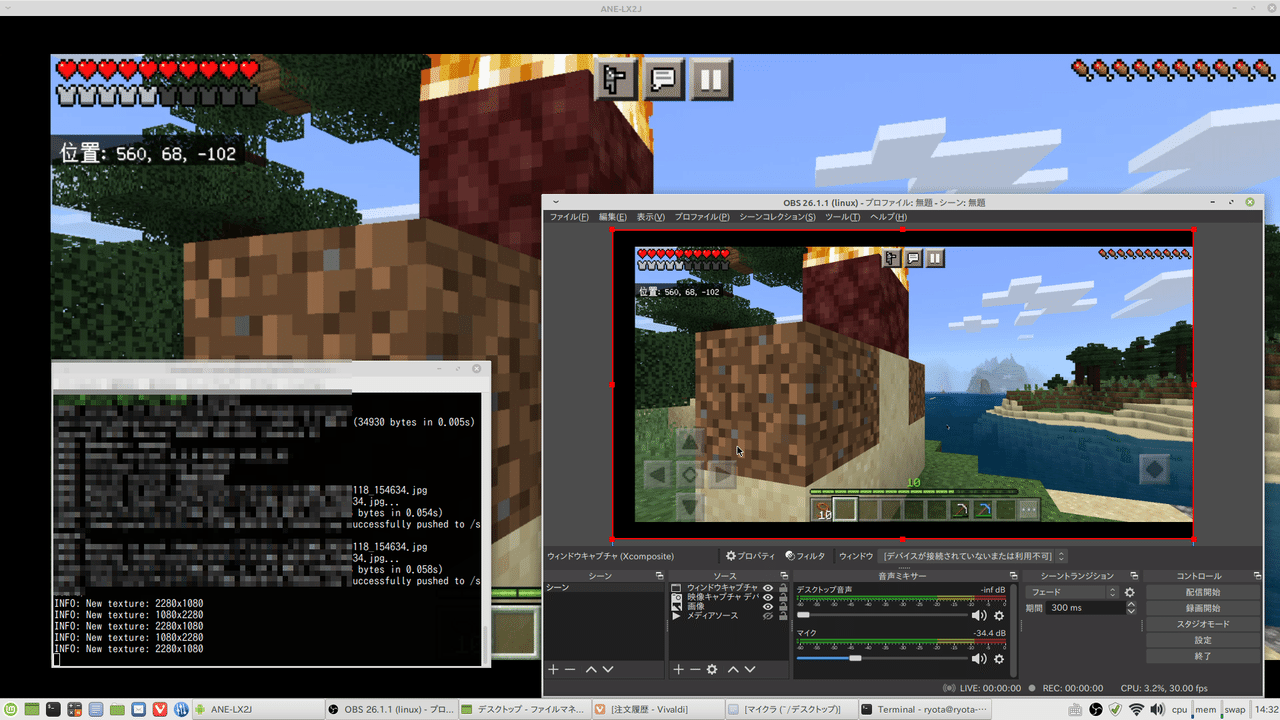
Task: Click the 期間 300 ms duration field
Action: 1084,608
